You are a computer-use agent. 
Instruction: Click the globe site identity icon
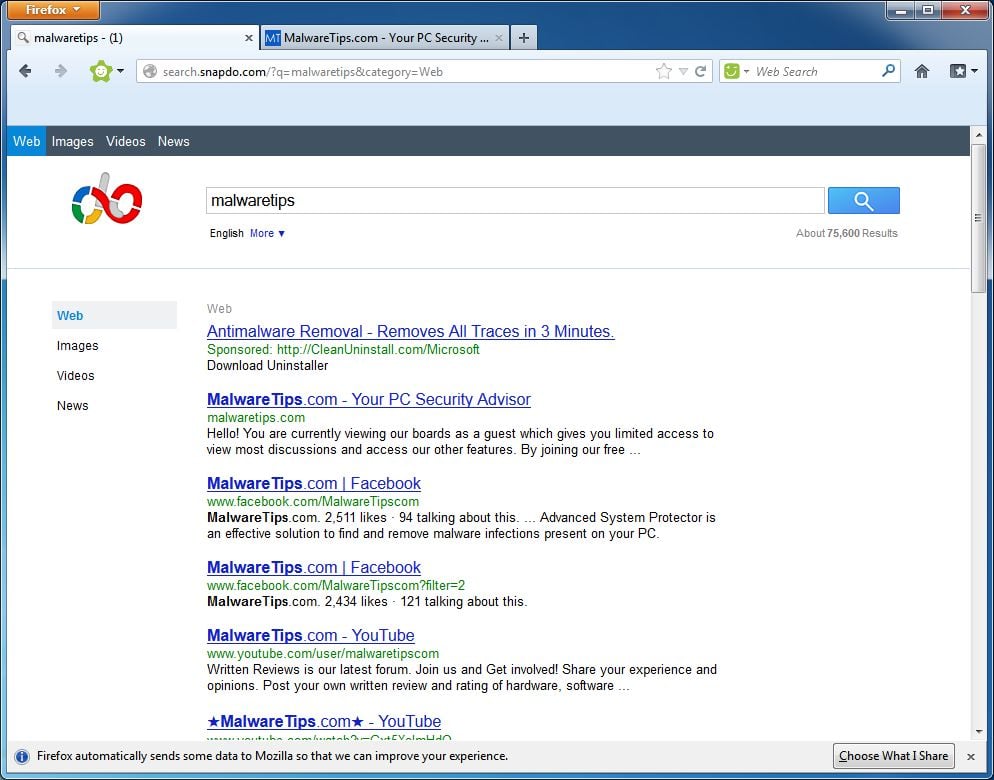pyautogui.click(x=150, y=72)
